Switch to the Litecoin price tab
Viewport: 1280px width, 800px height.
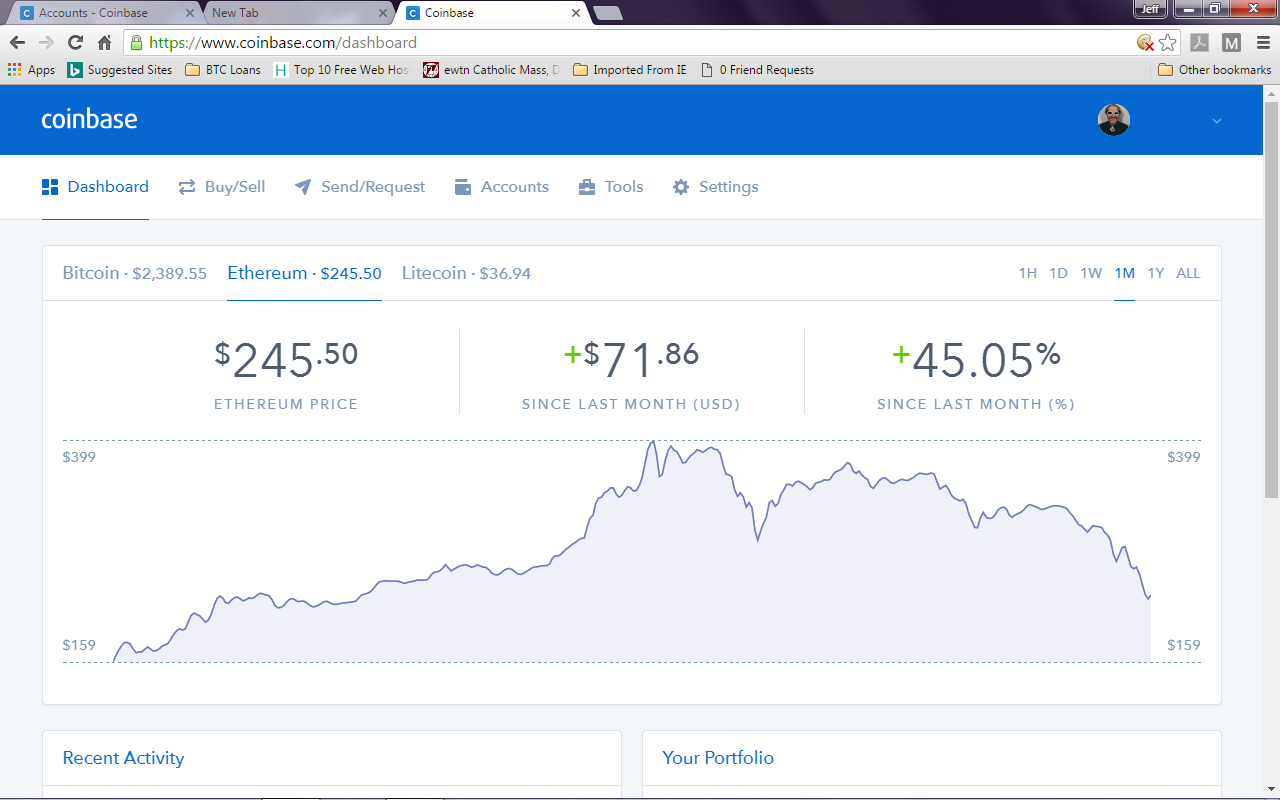[x=466, y=273]
